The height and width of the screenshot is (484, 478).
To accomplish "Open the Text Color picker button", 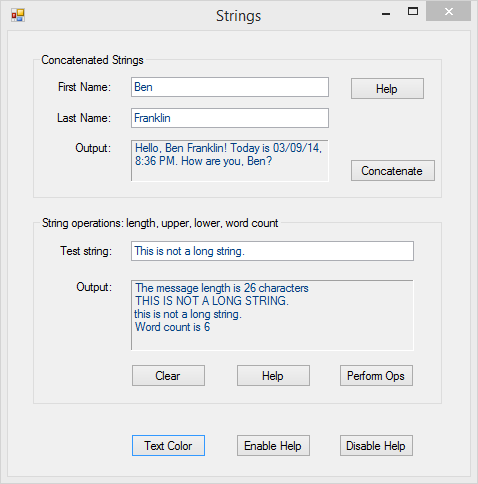I will 168,446.
